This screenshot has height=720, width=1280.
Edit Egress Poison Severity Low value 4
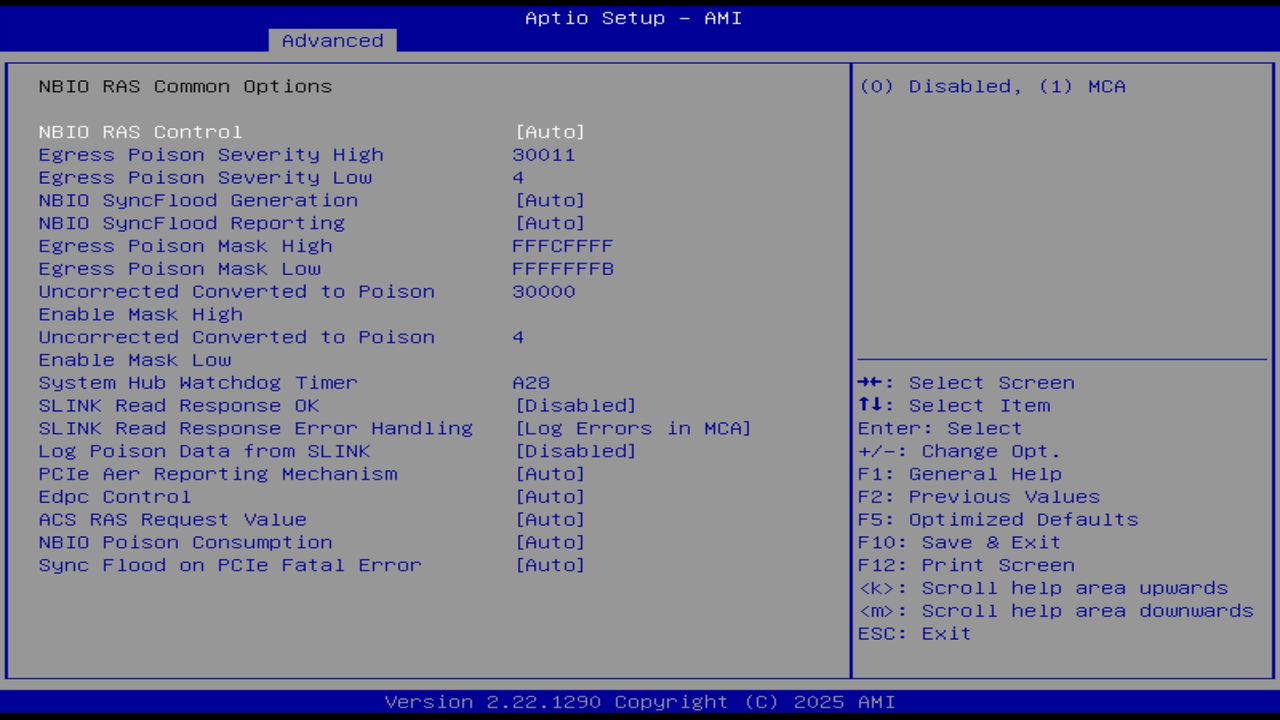point(518,178)
